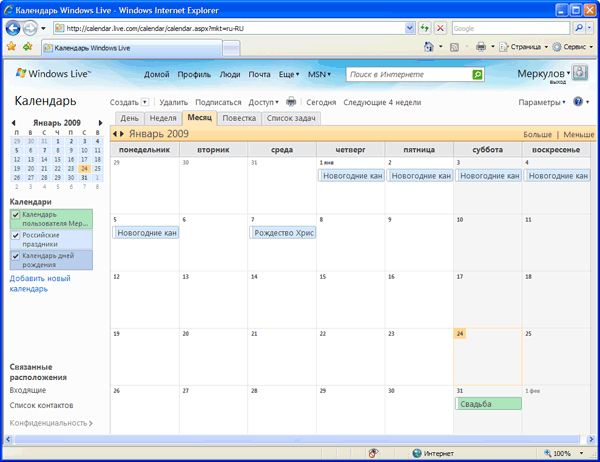This screenshot has height=462, width=600.
Task: Click Добавить новый календарь link
Action: click(40, 283)
